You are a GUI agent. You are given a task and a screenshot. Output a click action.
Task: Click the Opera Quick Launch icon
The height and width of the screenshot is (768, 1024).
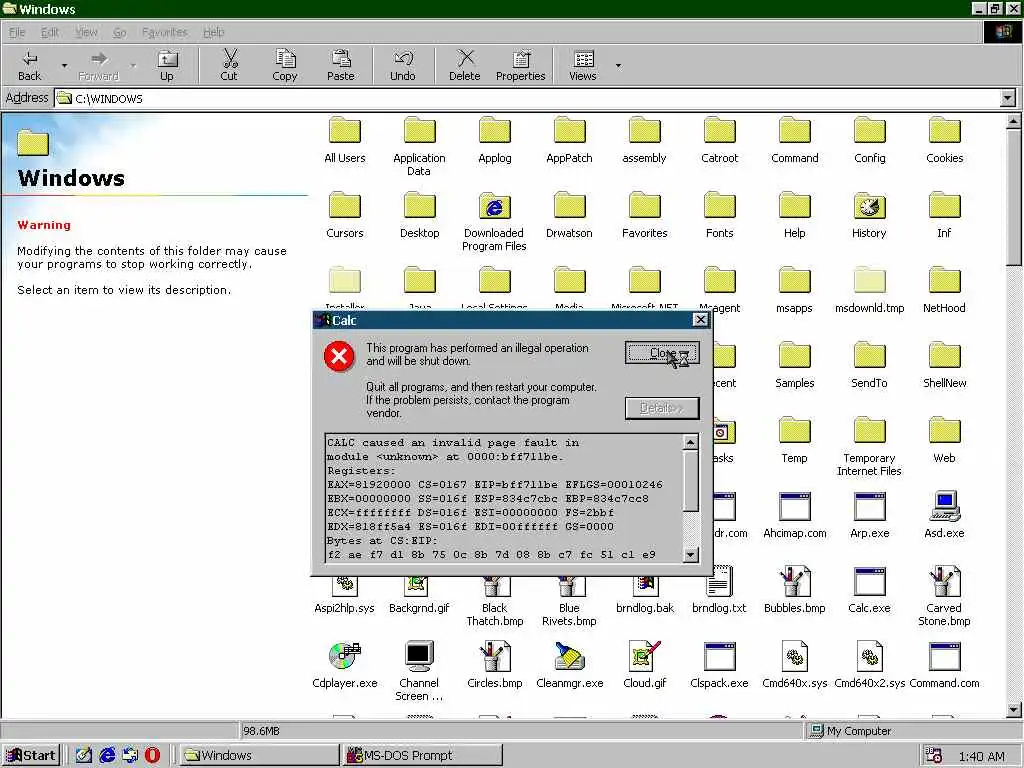pos(152,756)
